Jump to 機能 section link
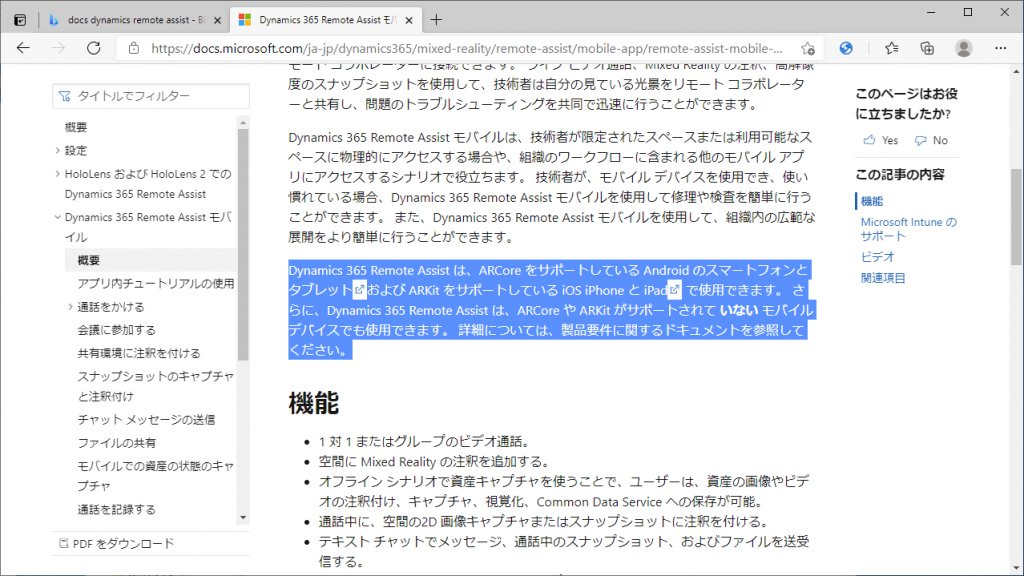This screenshot has height=576, width=1024. click(871, 201)
